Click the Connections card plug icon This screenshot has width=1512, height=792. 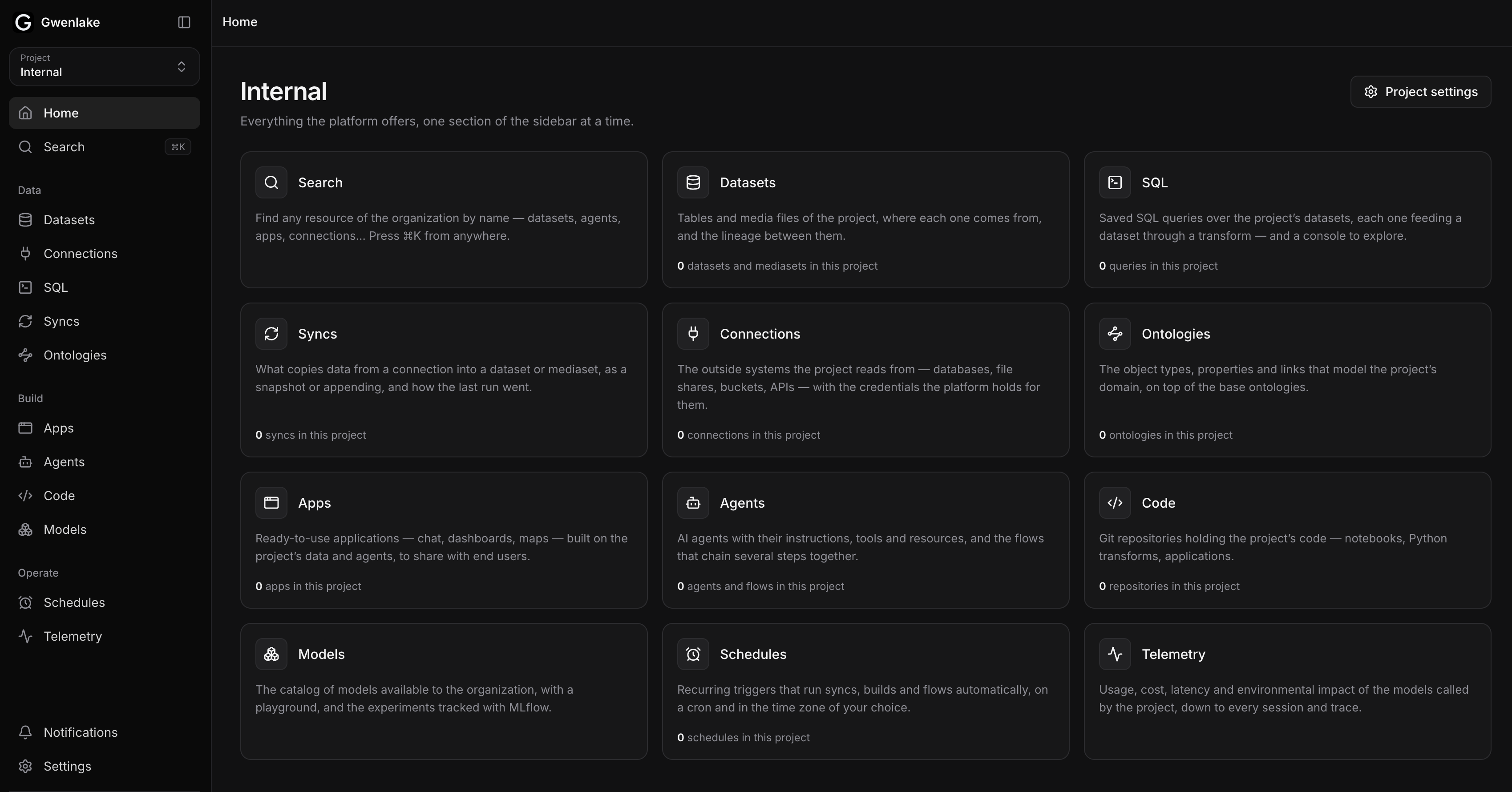[693, 334]
